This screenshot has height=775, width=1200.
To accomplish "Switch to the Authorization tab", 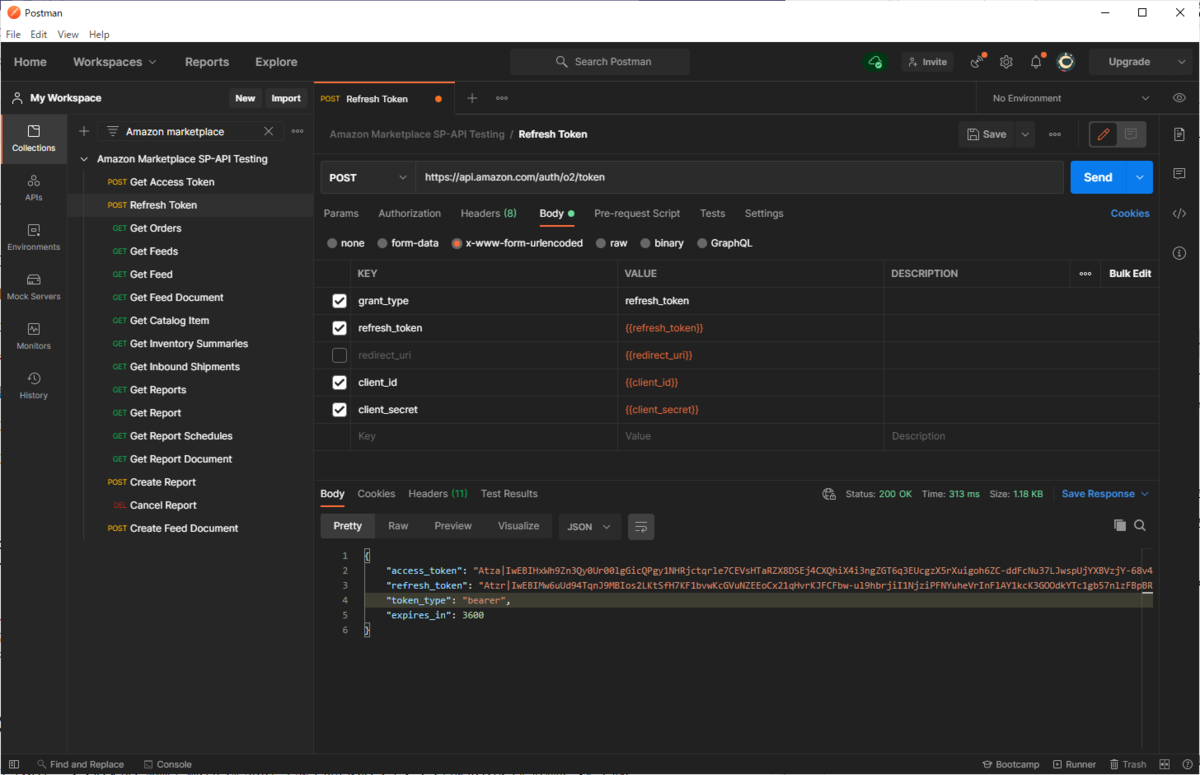I will [x=409, y=213].
